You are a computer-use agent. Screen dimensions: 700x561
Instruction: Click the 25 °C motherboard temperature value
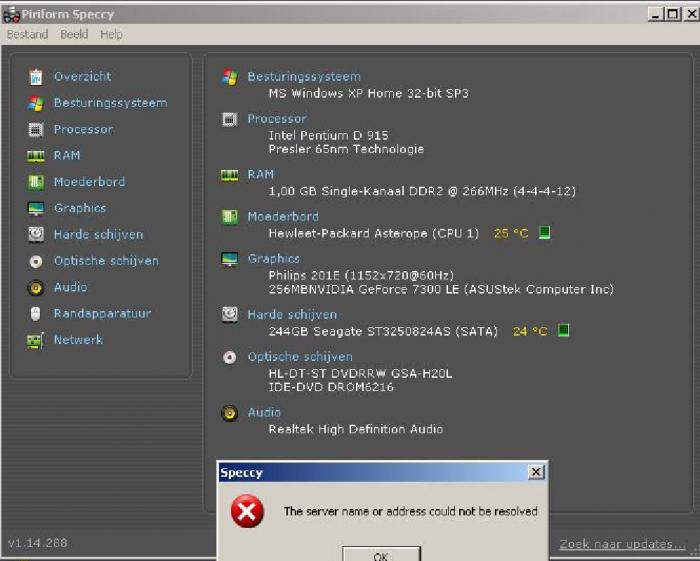(x=511, y=233)
